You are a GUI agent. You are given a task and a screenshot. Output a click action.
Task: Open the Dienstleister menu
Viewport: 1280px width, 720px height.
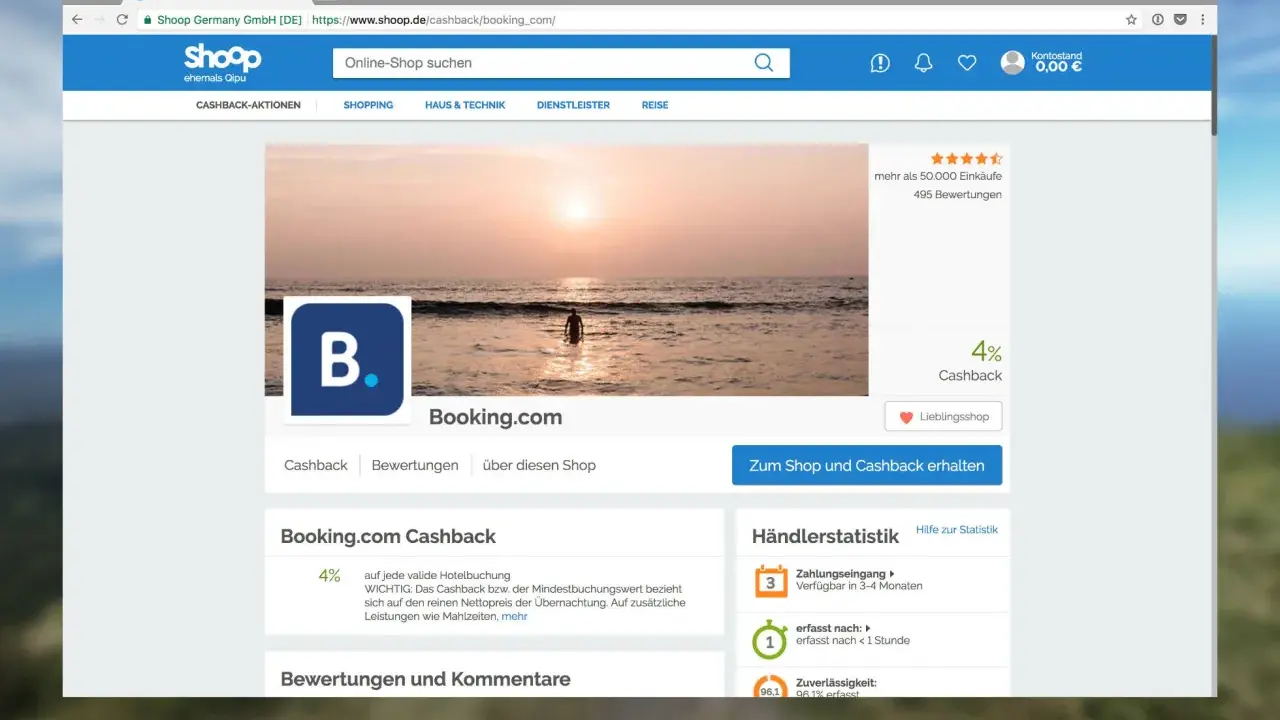click(573, 105)
